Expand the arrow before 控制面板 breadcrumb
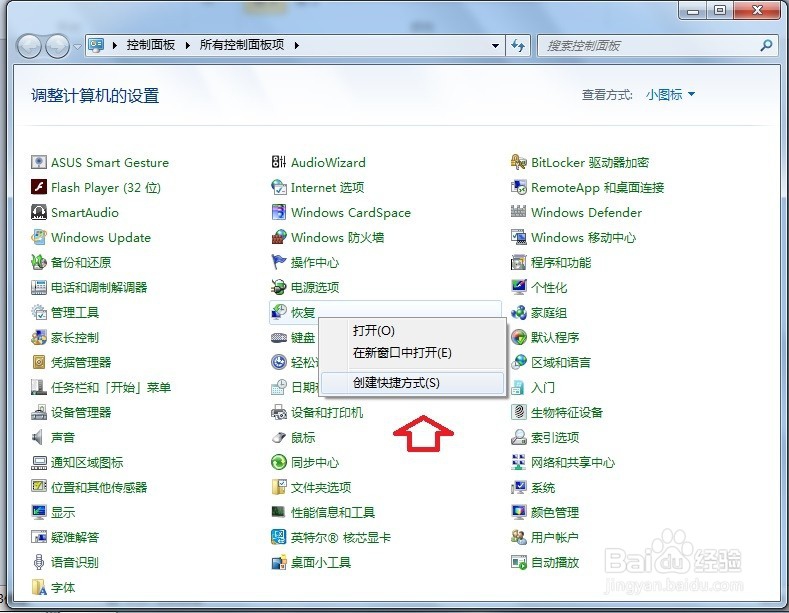Screen dimensions: 789x613 point(115,45)
